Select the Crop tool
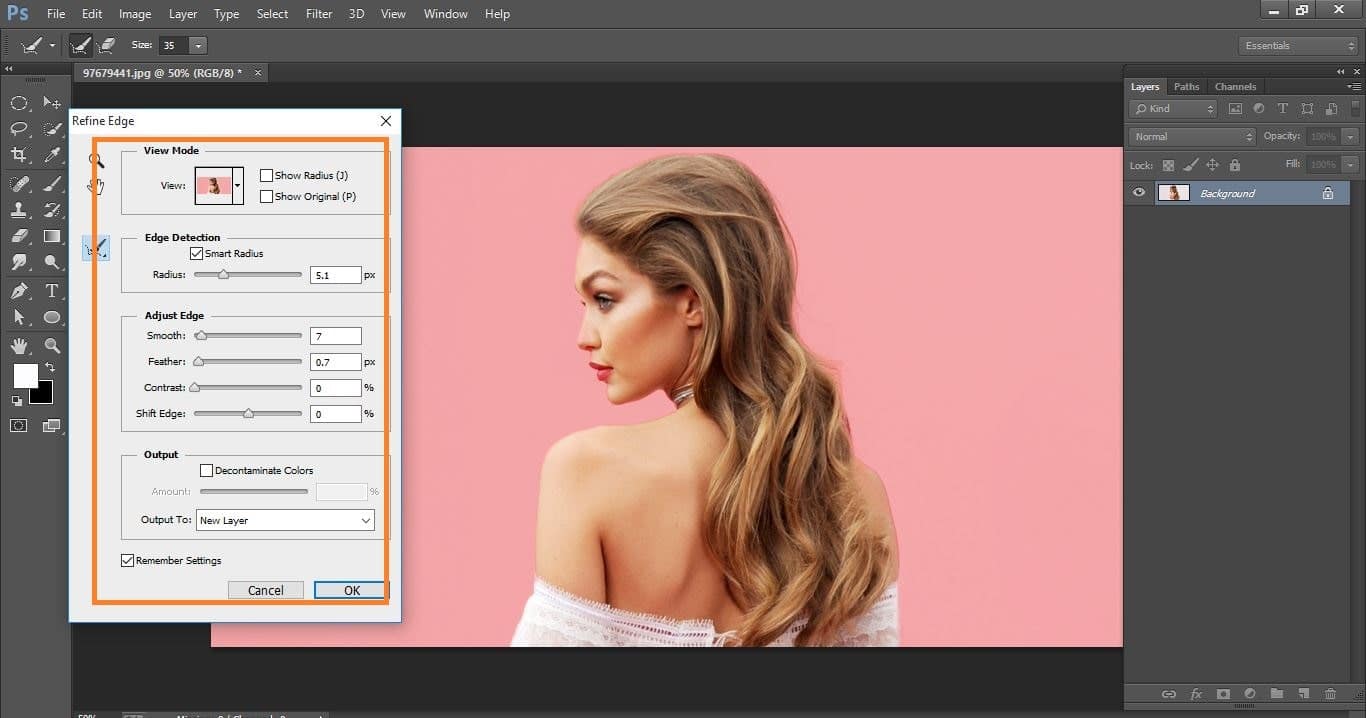This screenshot has width=1366, height=718. 20,155
